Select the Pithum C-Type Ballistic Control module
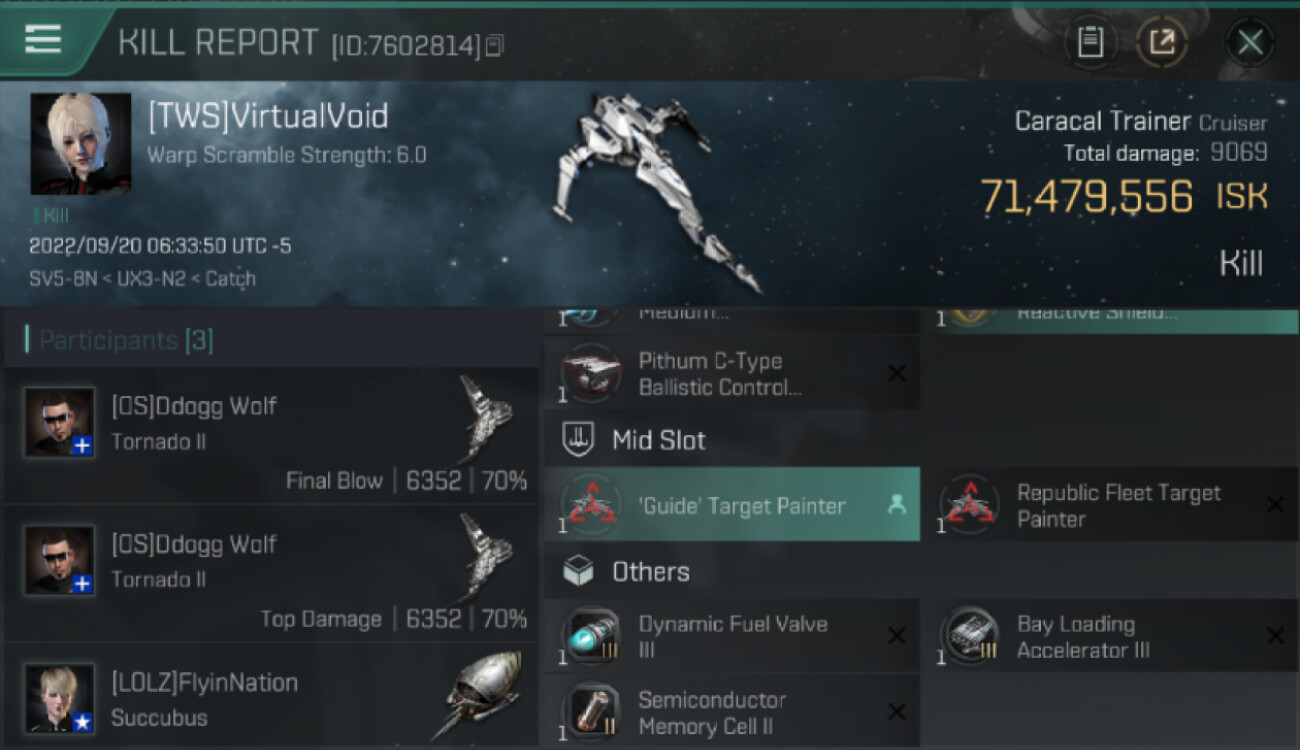The width and height of the screenshot is (1300, 750). tap(732, 374)
